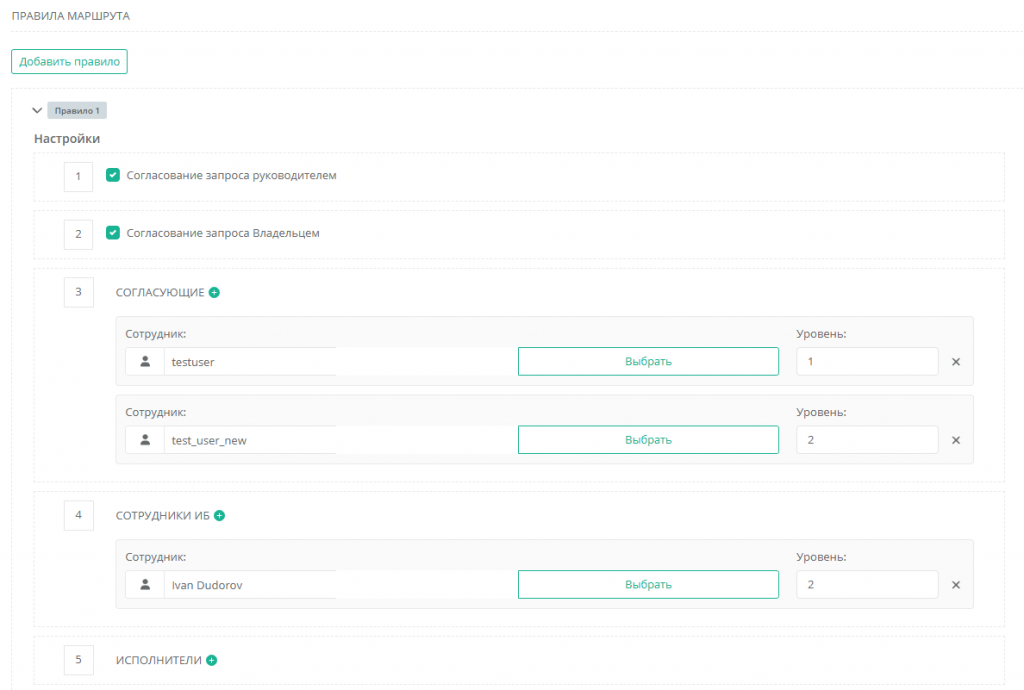Viewport: 1024px width, 690px height.
Task: Click the Уровень field for test_user_new
Action: pyautogui.click(x=866, y=440)
